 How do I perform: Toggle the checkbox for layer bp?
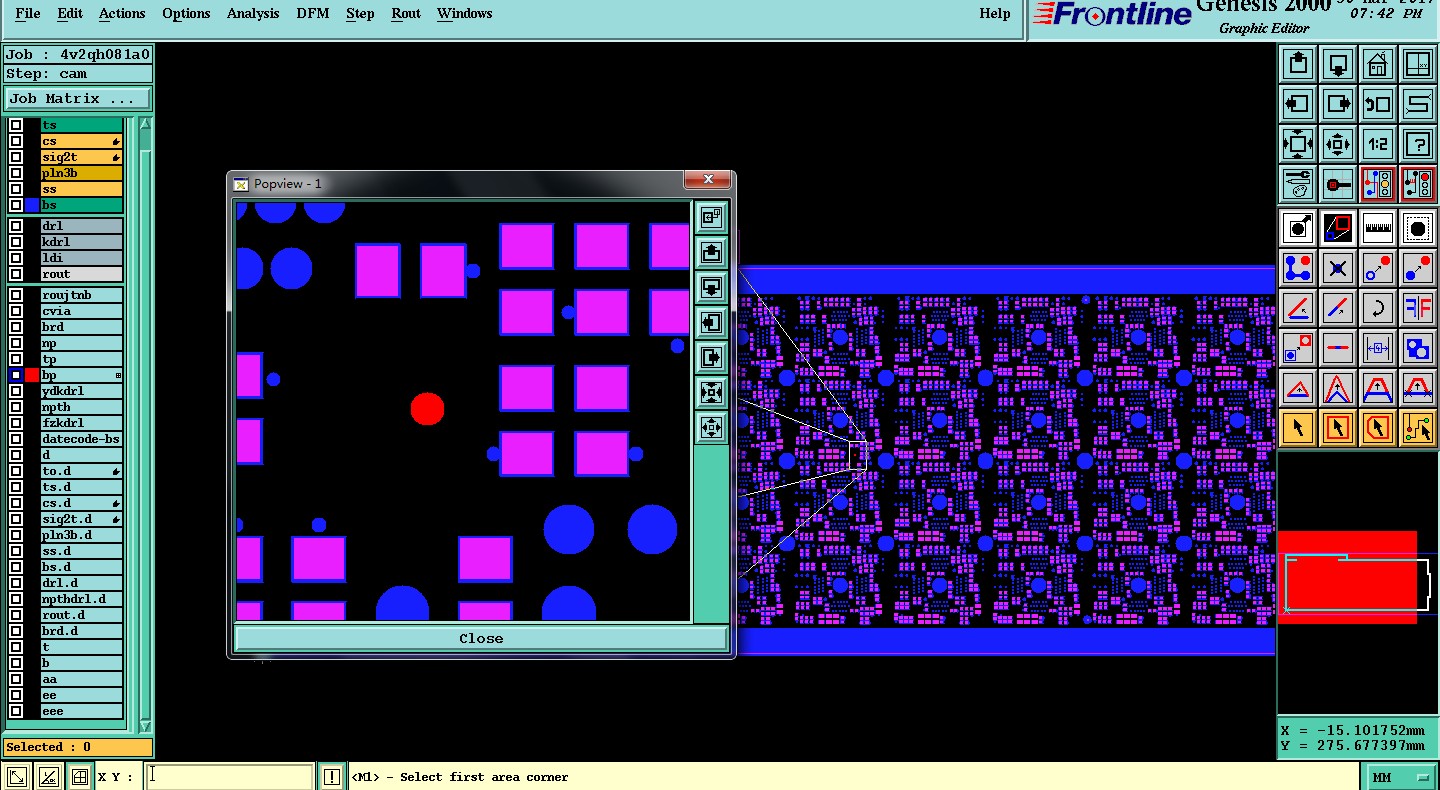[x=16, y=375]
